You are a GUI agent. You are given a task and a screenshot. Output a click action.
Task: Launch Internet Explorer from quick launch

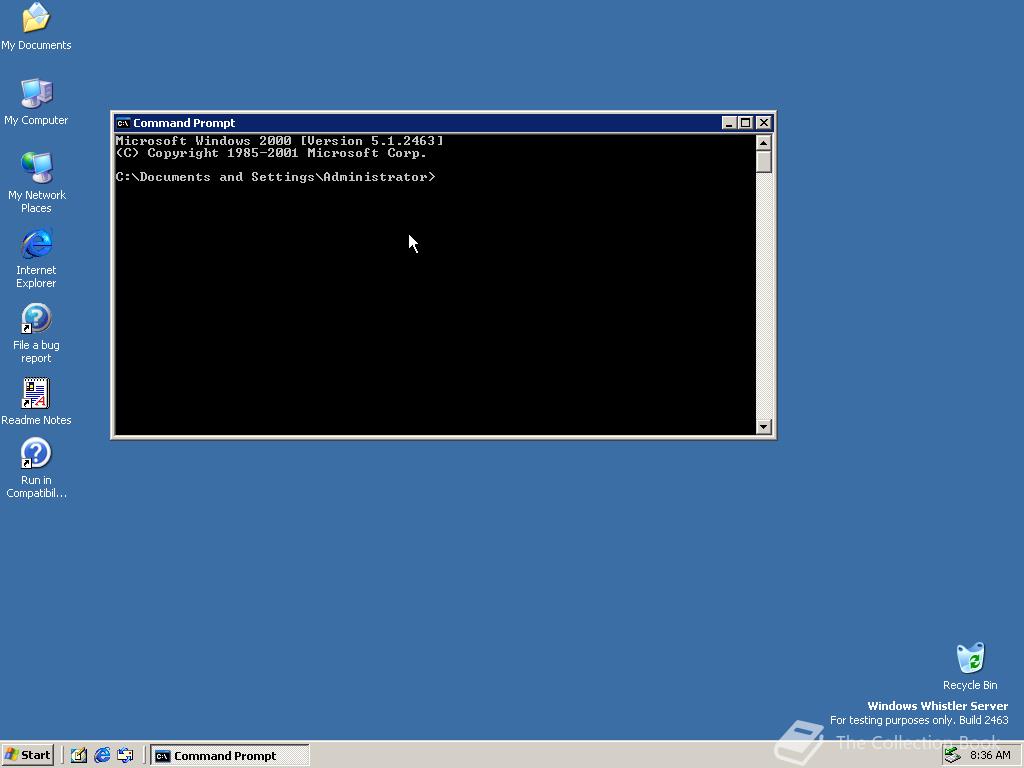pos(102,756)
